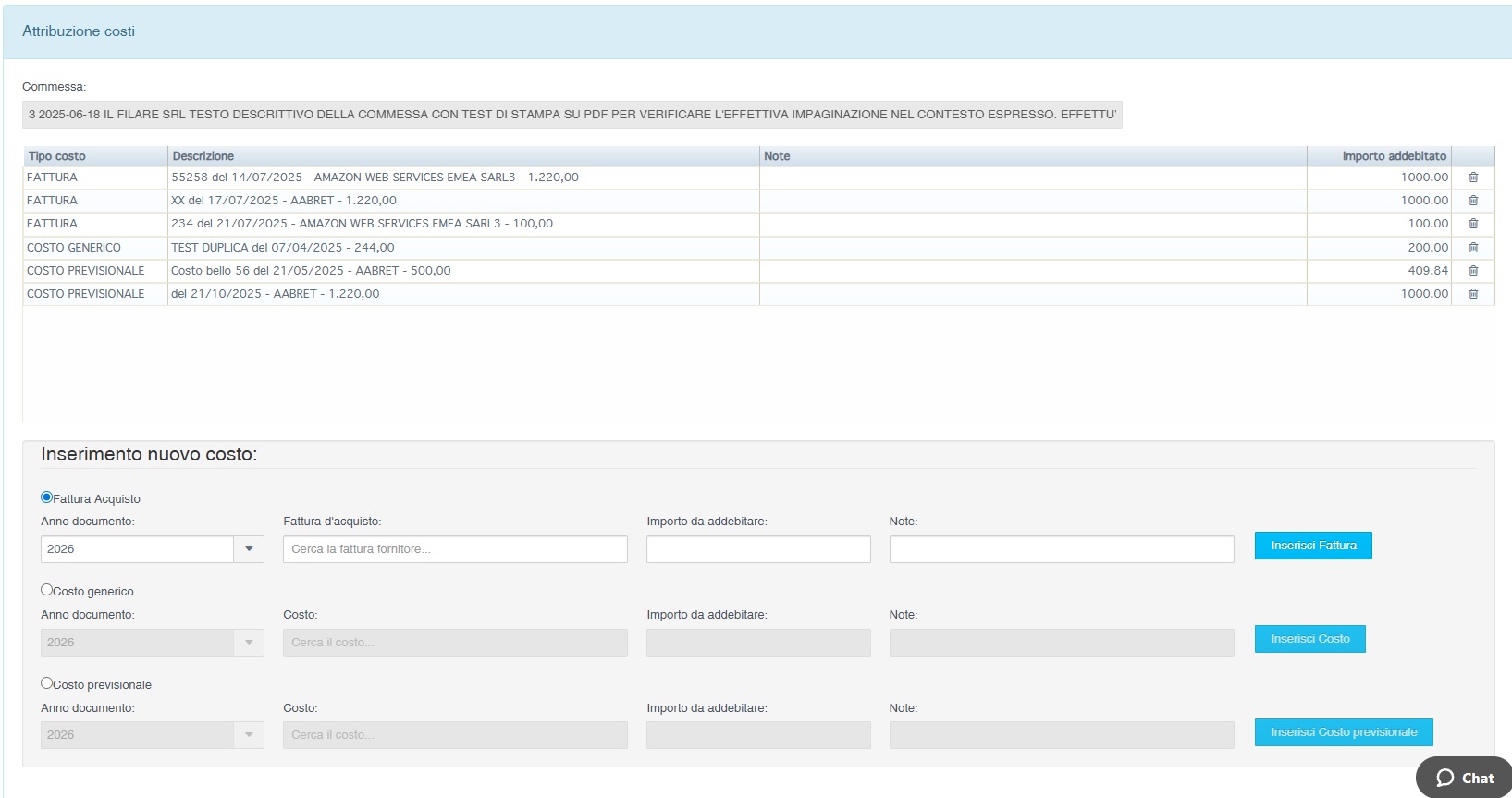Click the Inserisci Costo previsionale button

pos(1343,732)
